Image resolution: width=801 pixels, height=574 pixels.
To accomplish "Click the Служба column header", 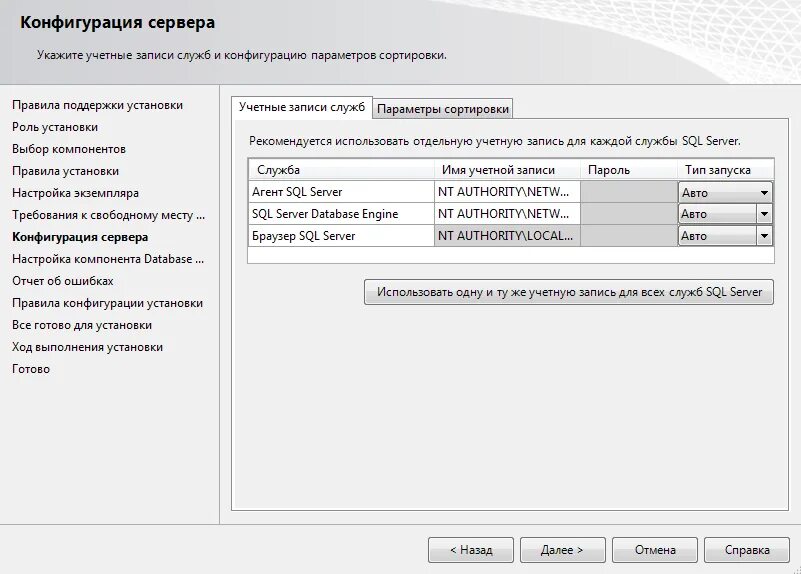I will [x=341, y=170].
